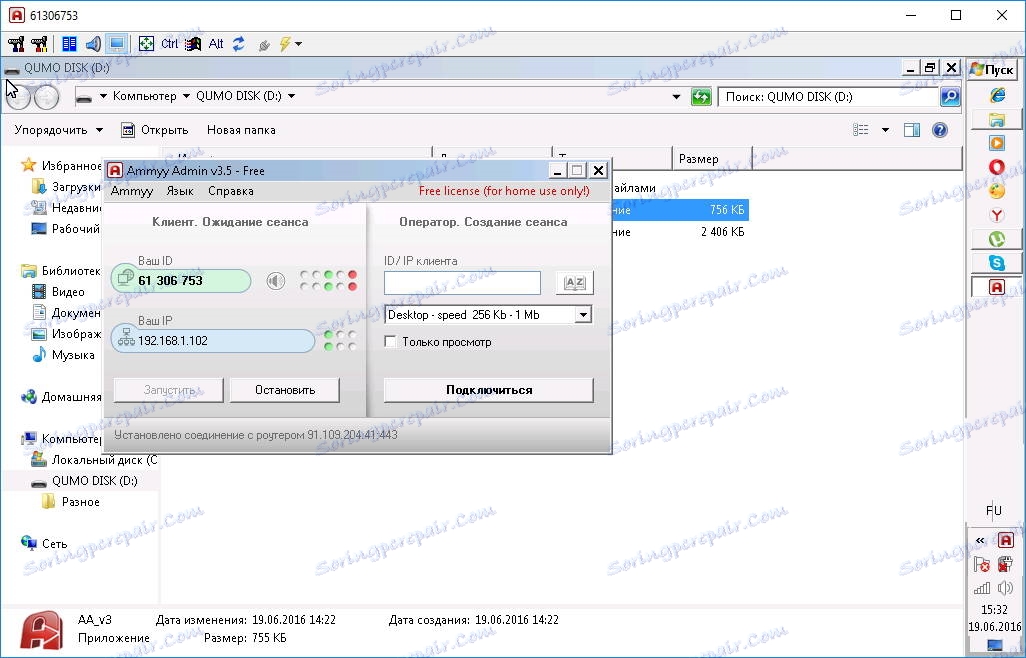The height and width of the screenshot is (658, 1026).
Task: Open Skype from the taskbar
Action: pos(997,262)
